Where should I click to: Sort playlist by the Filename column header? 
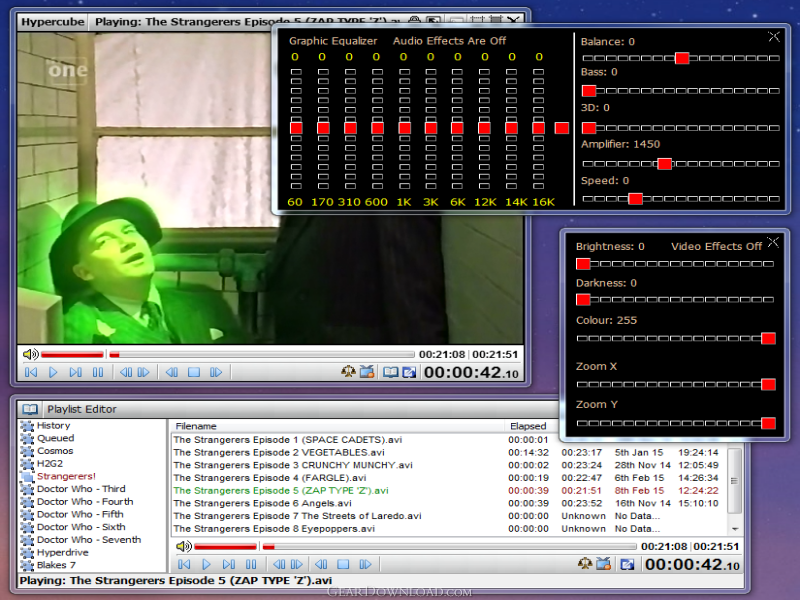196,426
